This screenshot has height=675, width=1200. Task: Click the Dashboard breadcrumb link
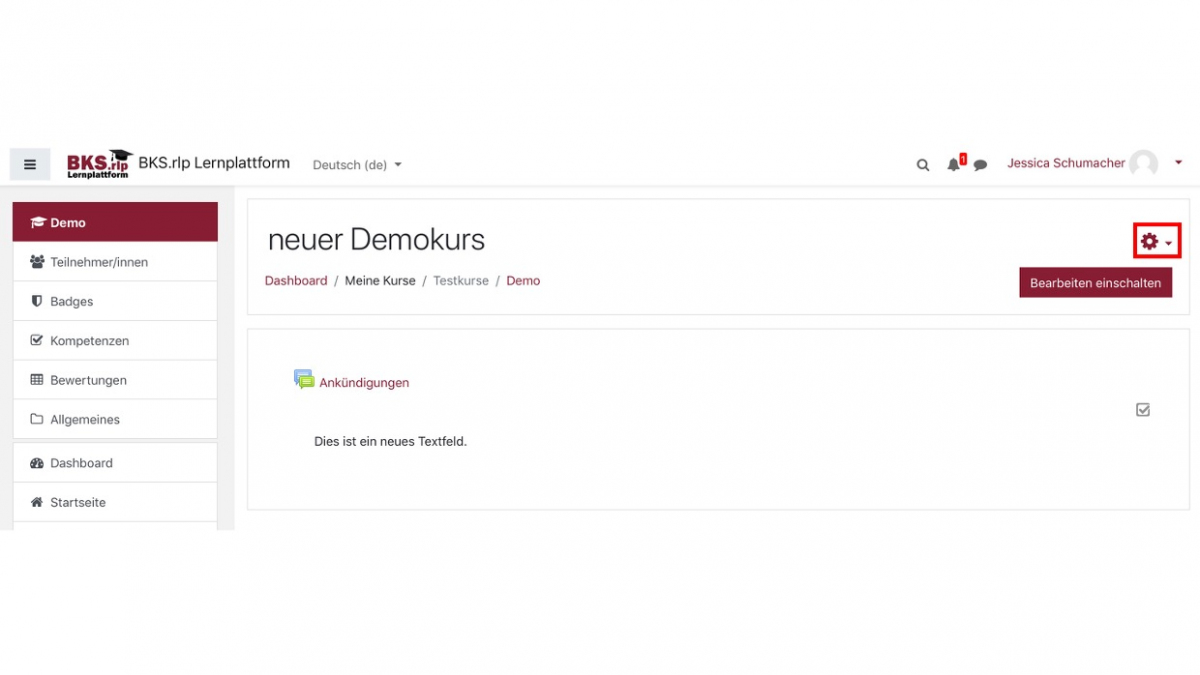[296, 281]
